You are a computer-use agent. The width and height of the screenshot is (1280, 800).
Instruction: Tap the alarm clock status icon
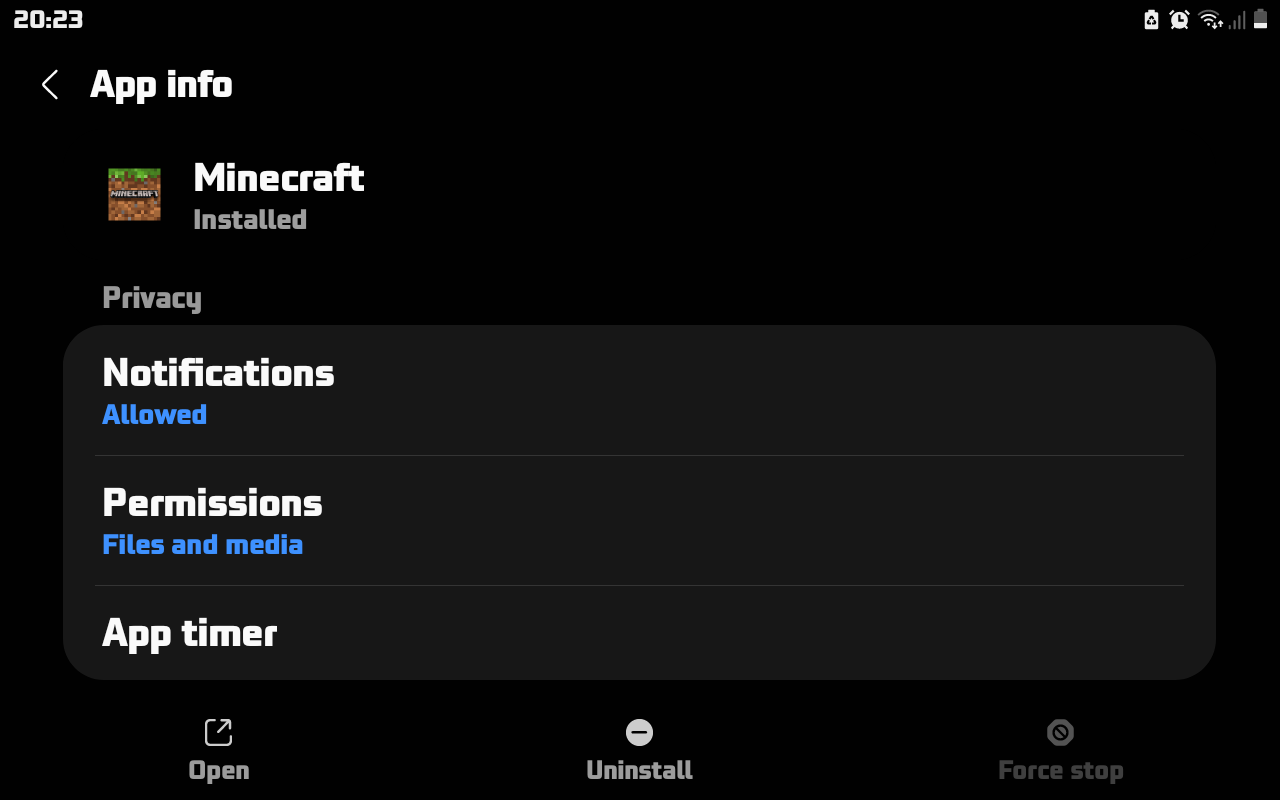(x=1180, y=20)
